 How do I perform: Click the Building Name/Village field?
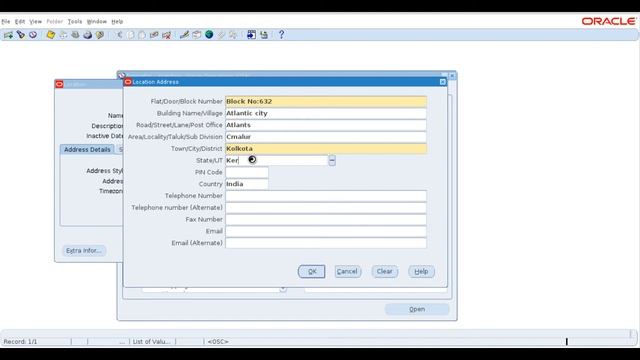coord(326,113)
